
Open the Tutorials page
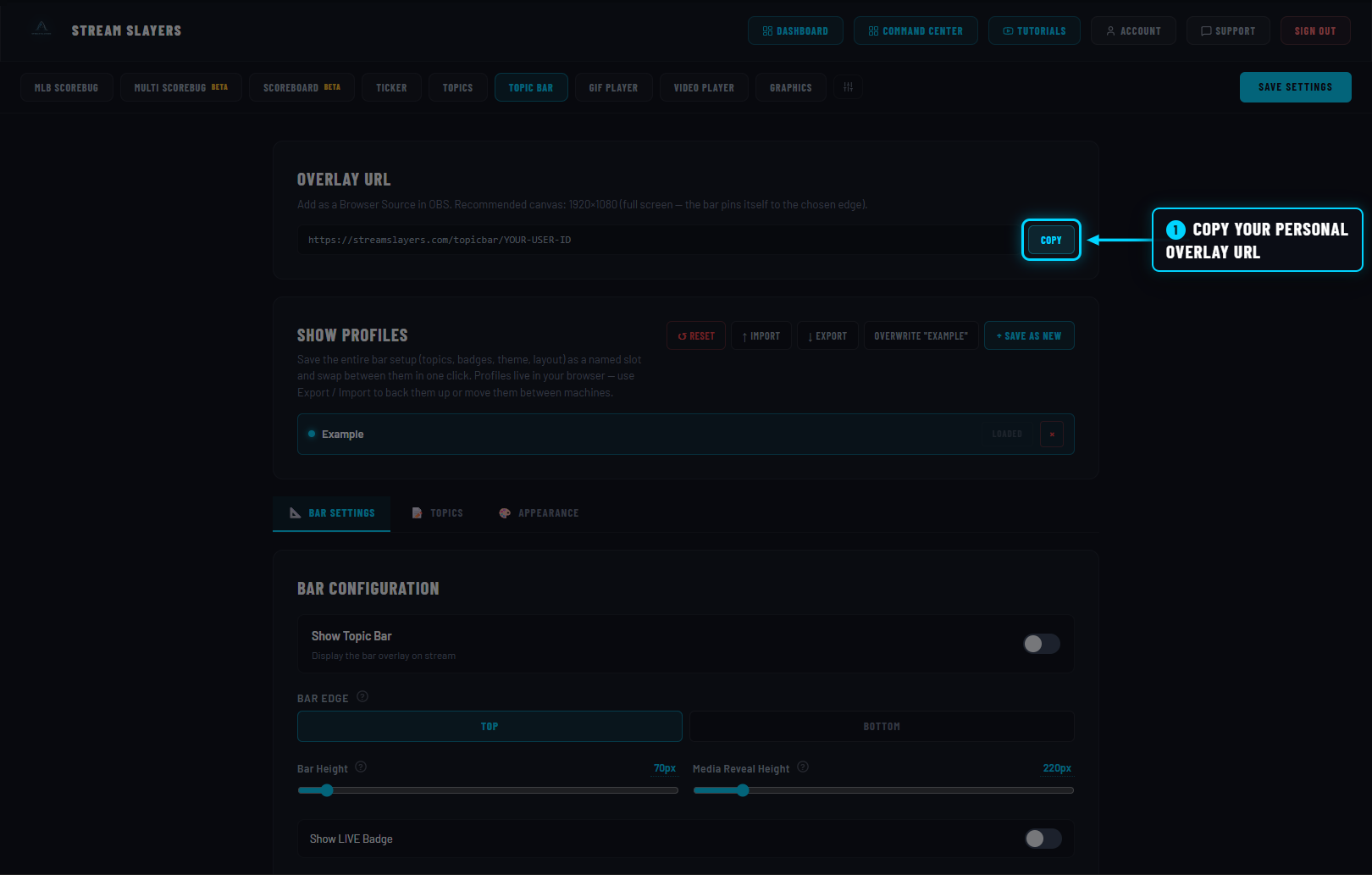pos(1034,30)
